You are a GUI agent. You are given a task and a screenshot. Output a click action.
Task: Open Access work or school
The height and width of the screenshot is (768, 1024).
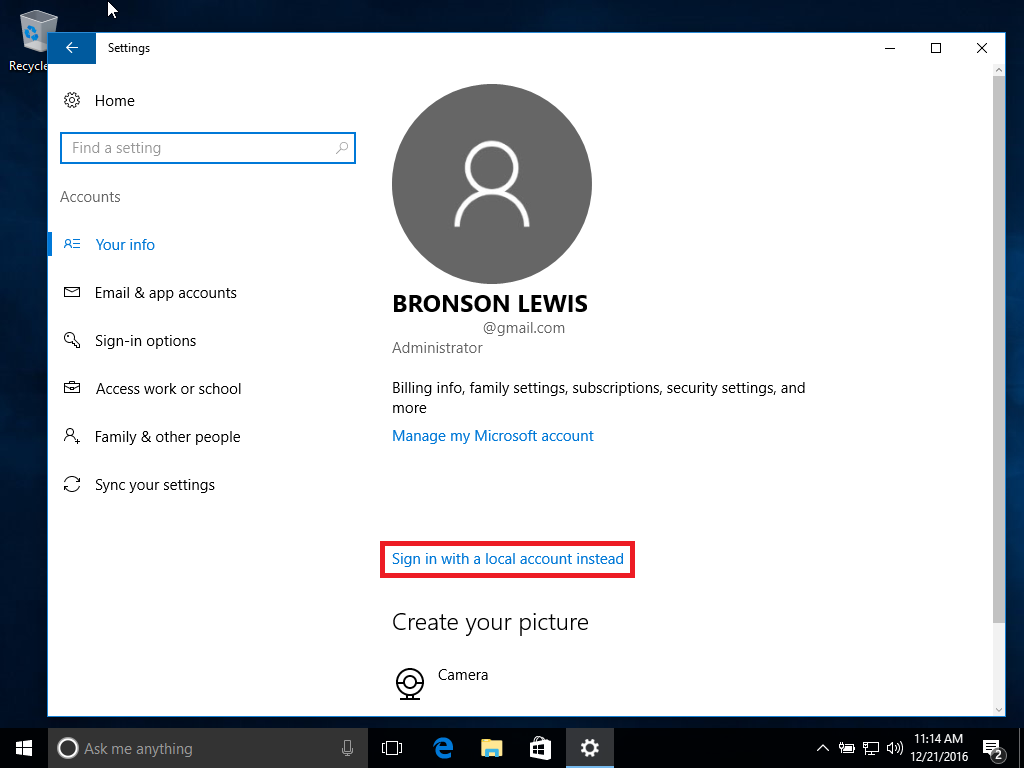pos(168,389)
